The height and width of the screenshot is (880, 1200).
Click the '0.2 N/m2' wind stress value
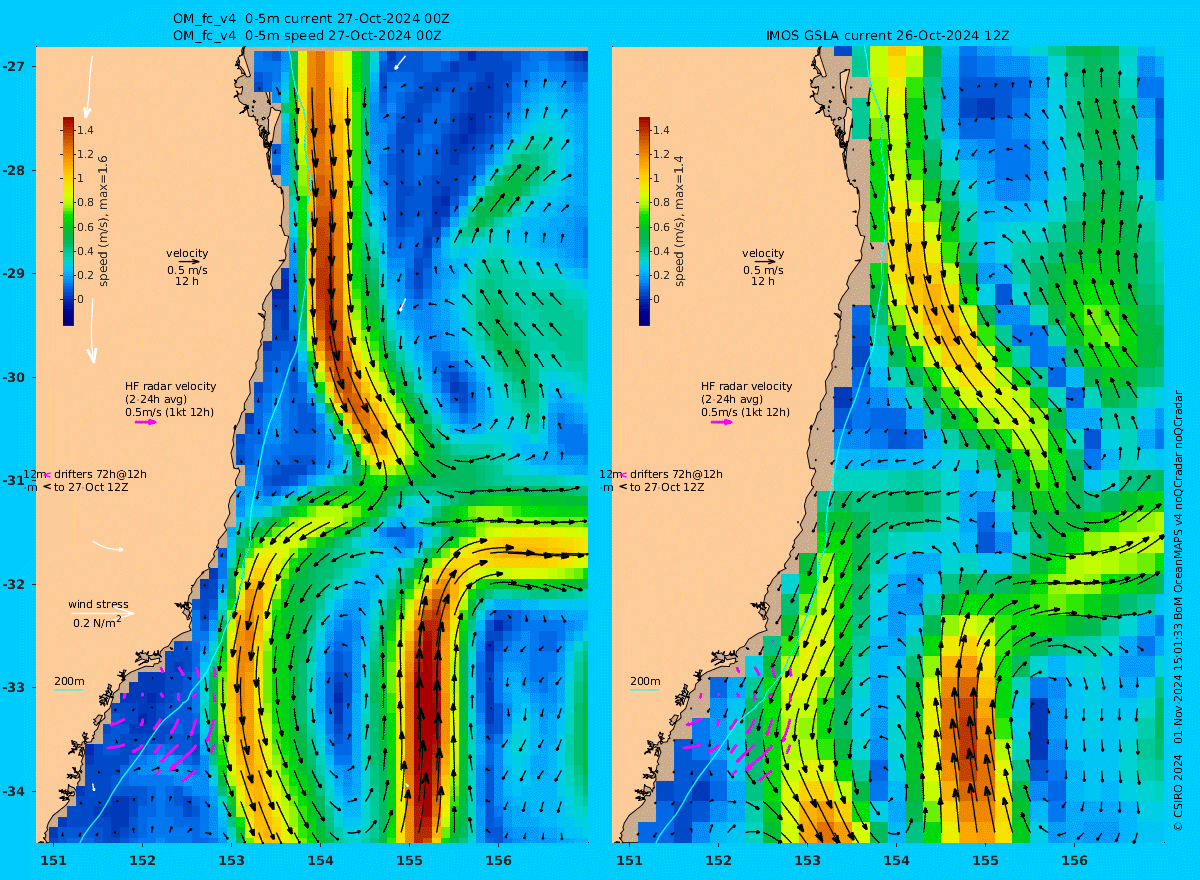tap(97, 622)
